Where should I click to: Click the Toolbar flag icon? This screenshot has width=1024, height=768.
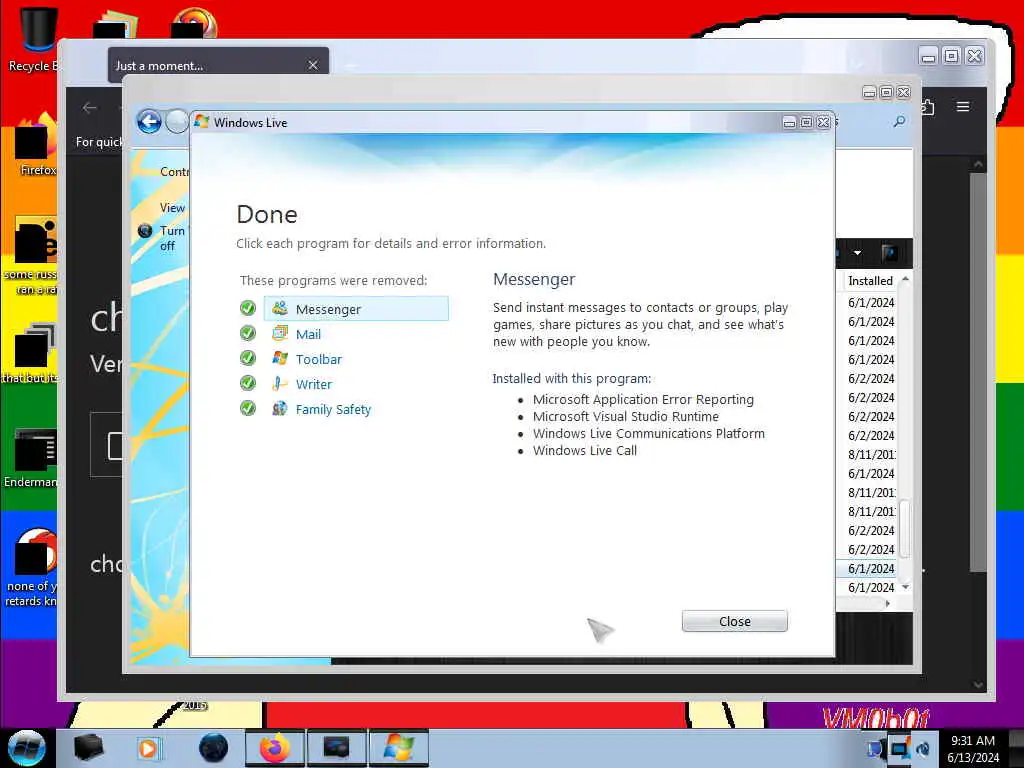tap(280, 358)
